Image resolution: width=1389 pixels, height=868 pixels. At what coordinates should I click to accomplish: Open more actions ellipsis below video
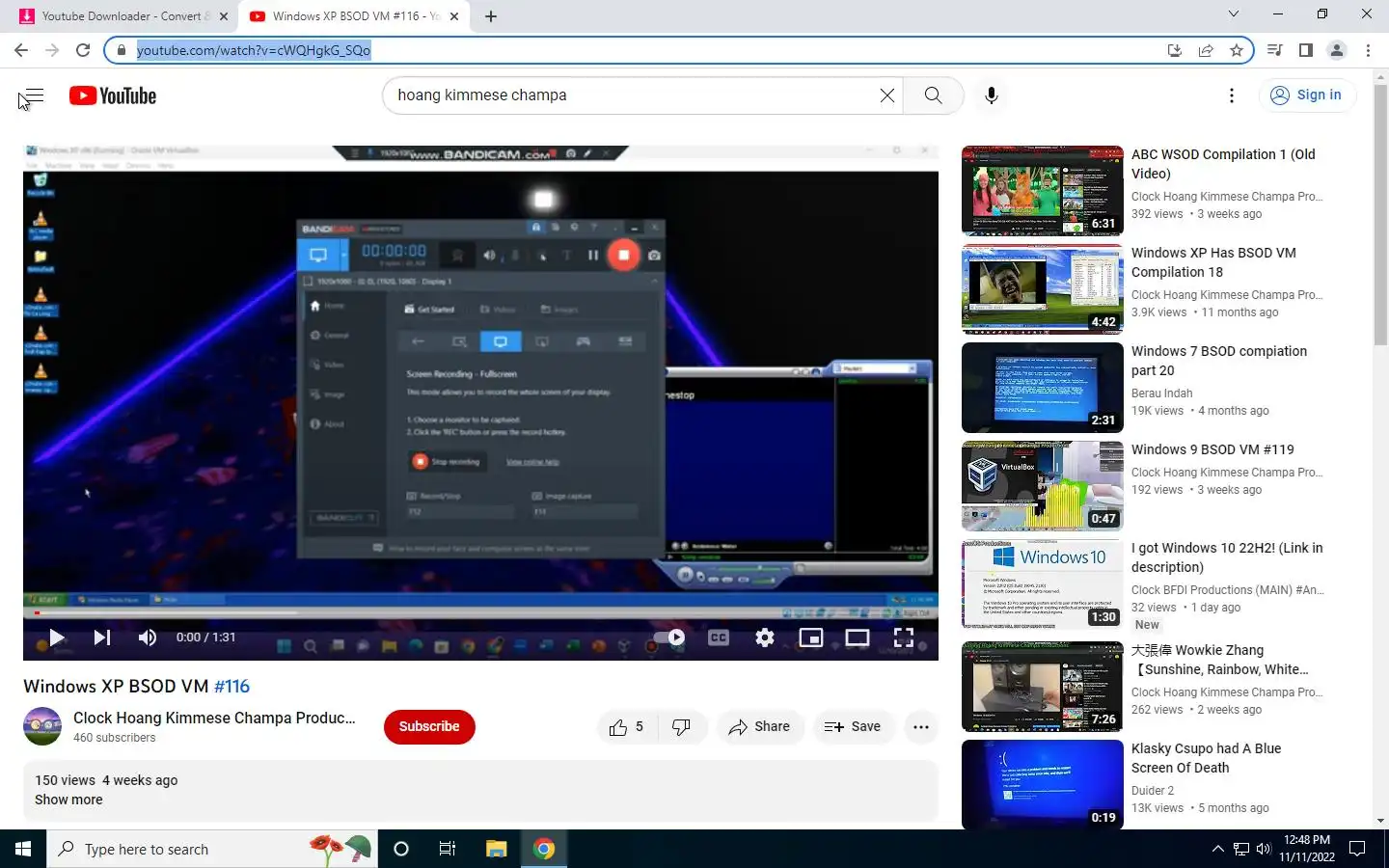(921, 727)
